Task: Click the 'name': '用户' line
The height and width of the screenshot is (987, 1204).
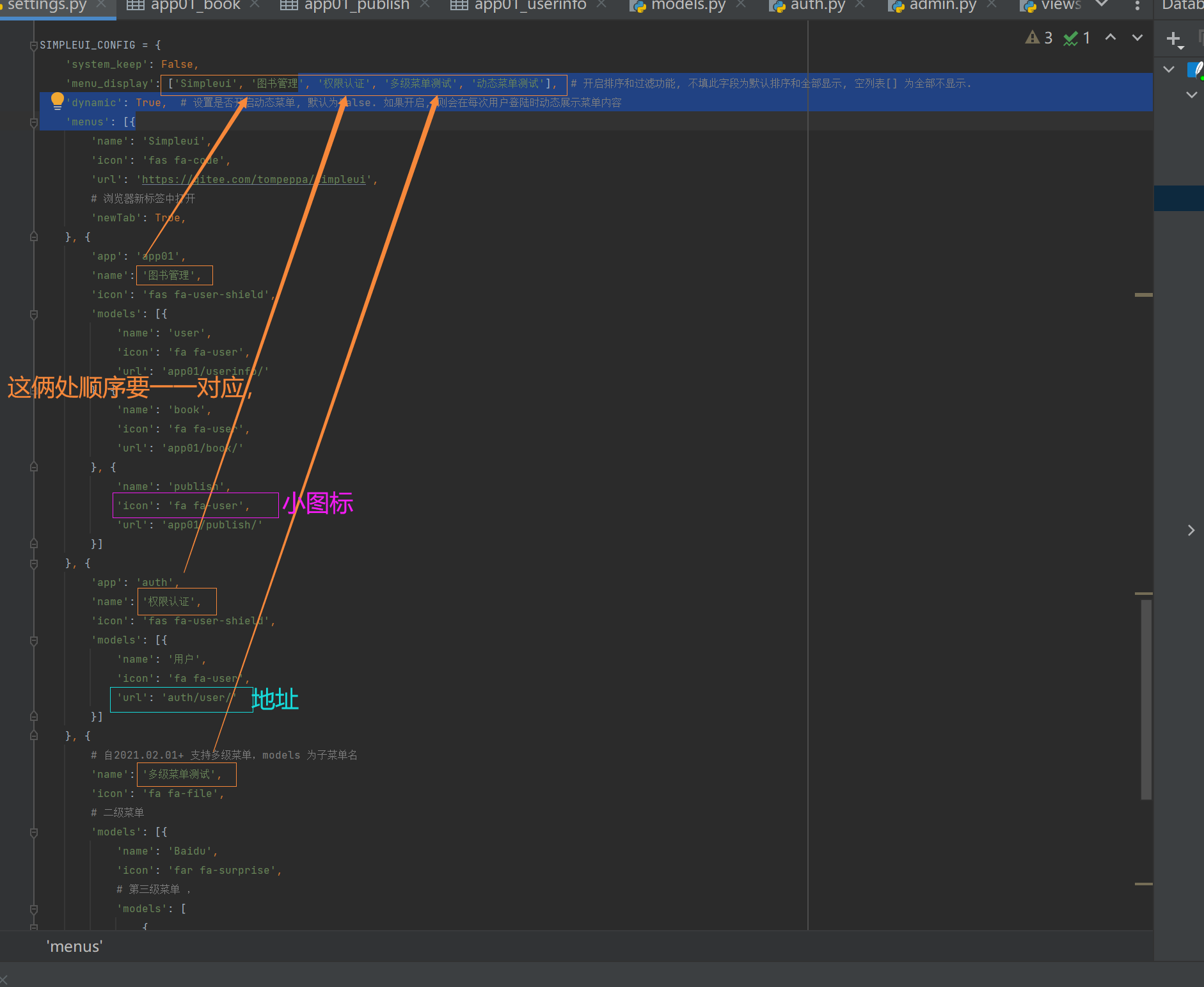Action: 161,659
